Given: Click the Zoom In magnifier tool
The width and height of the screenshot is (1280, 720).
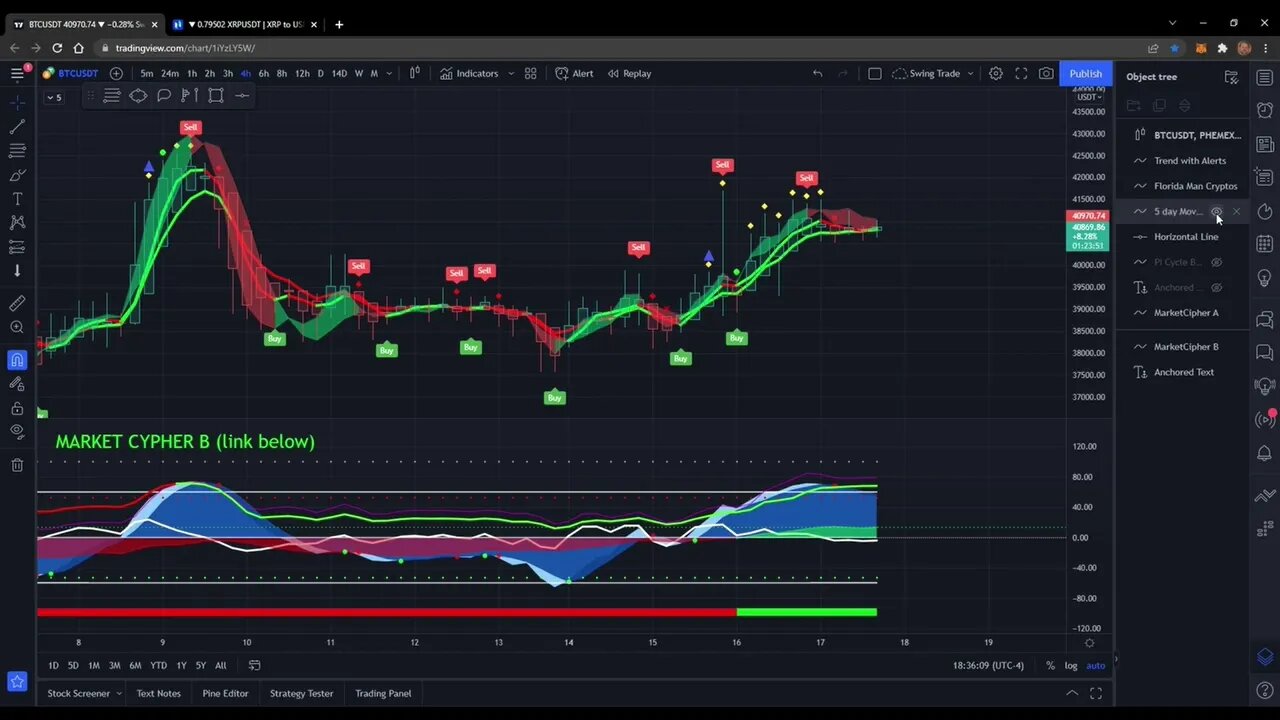Looking at the screenshot, I should tap(17, 327).
